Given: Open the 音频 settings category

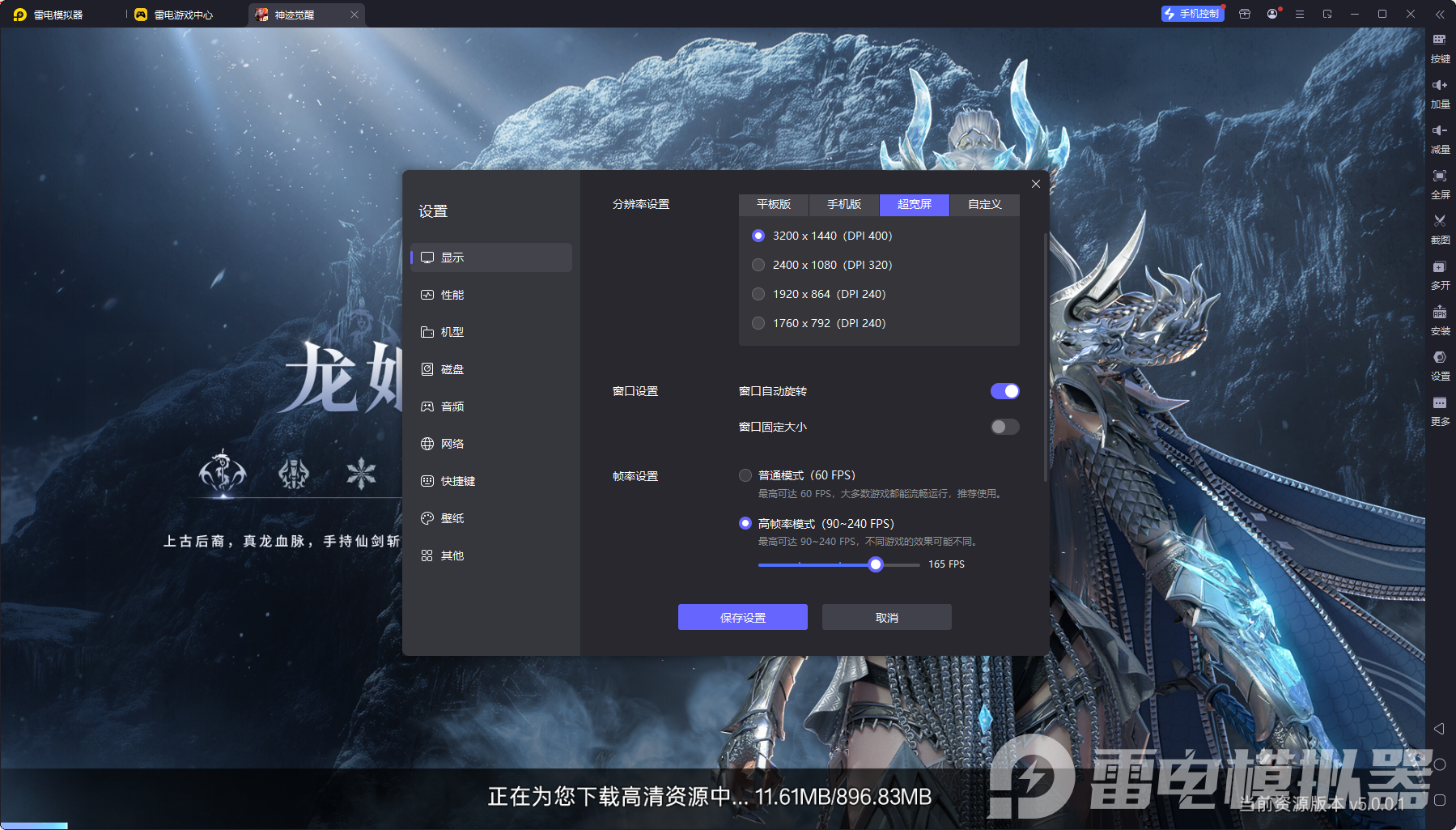Looking at the screenshot, I should [x=491, y=406].
